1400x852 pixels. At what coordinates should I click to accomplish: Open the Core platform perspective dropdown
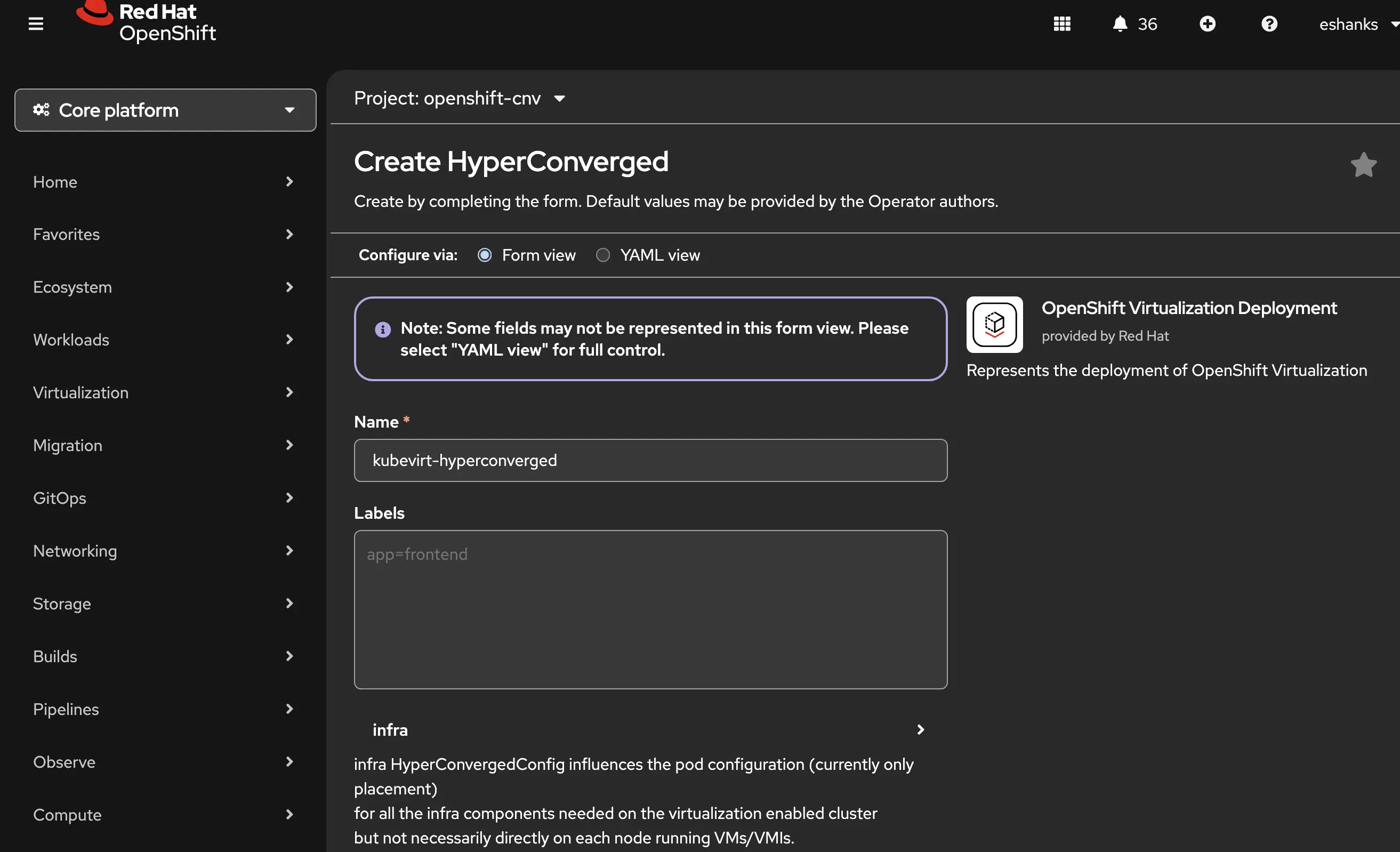point(165,110)
